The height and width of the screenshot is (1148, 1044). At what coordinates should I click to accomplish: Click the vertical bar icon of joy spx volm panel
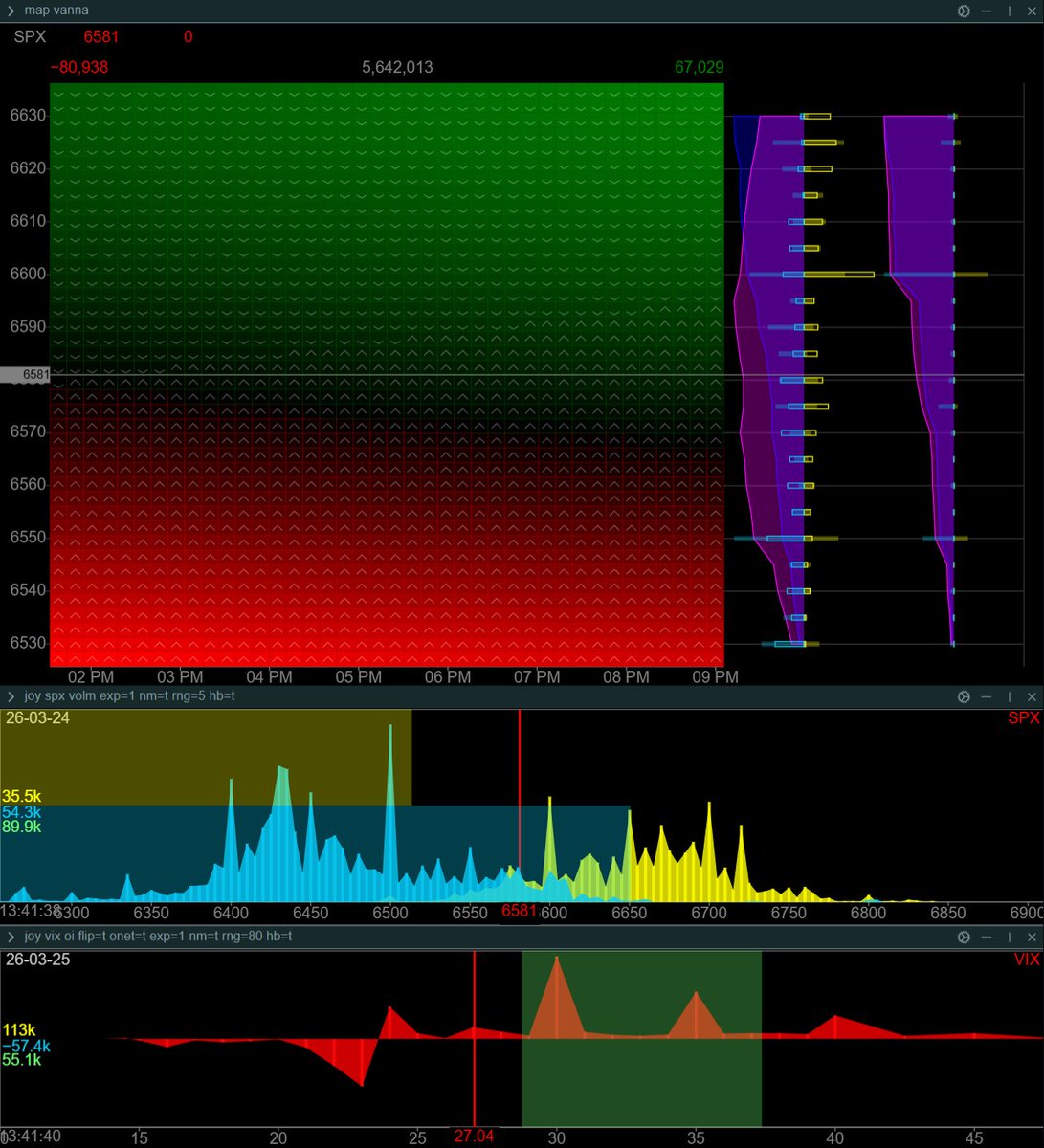(x=1009, y=697)
